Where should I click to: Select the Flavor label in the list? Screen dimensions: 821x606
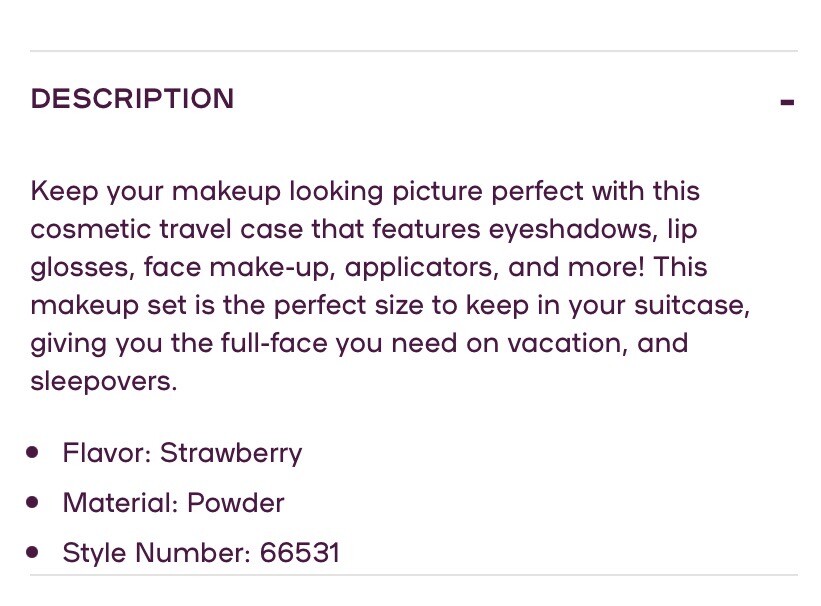click(x=107, y=453)
